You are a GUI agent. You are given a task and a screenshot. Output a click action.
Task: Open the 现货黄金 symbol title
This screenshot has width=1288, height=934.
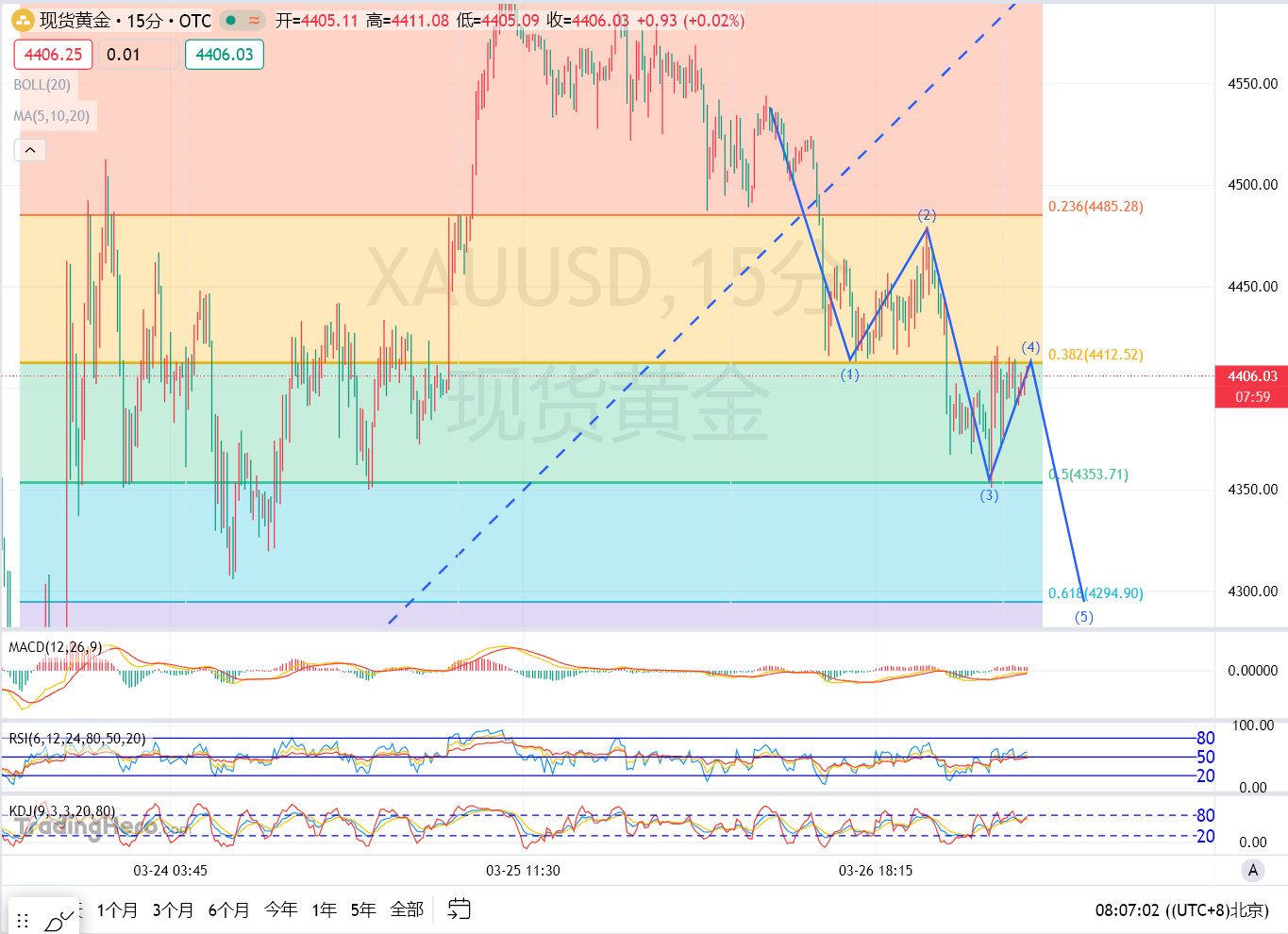75,21
